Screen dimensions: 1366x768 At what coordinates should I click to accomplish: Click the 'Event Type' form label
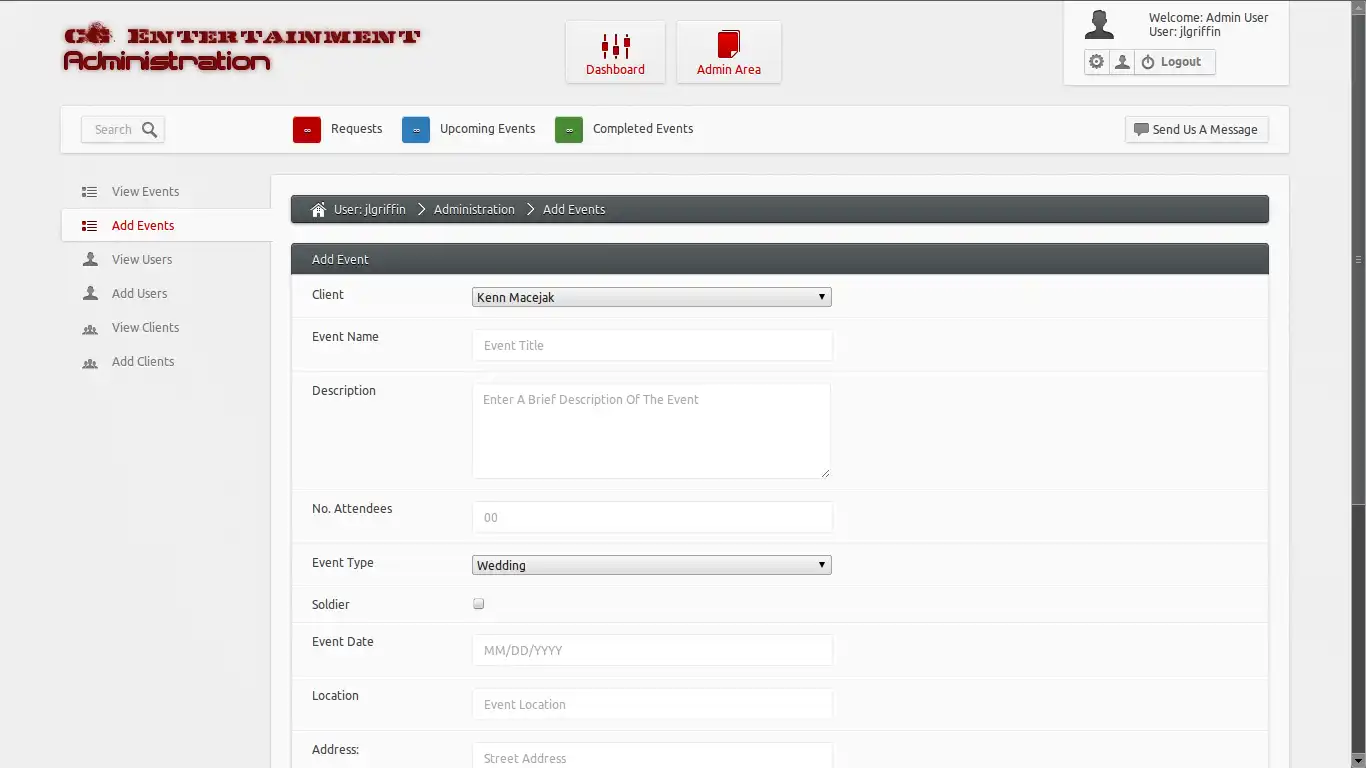coord(343,563)
